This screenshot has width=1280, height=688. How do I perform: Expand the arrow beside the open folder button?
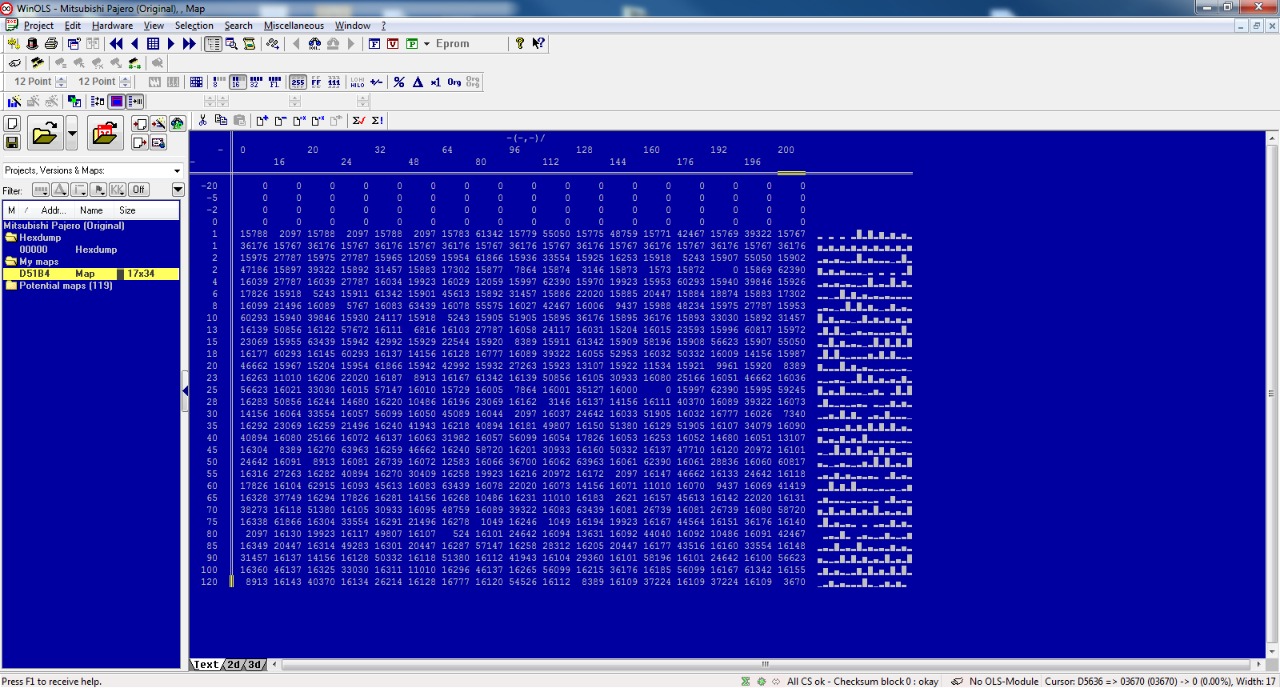(x=71, y=133)
